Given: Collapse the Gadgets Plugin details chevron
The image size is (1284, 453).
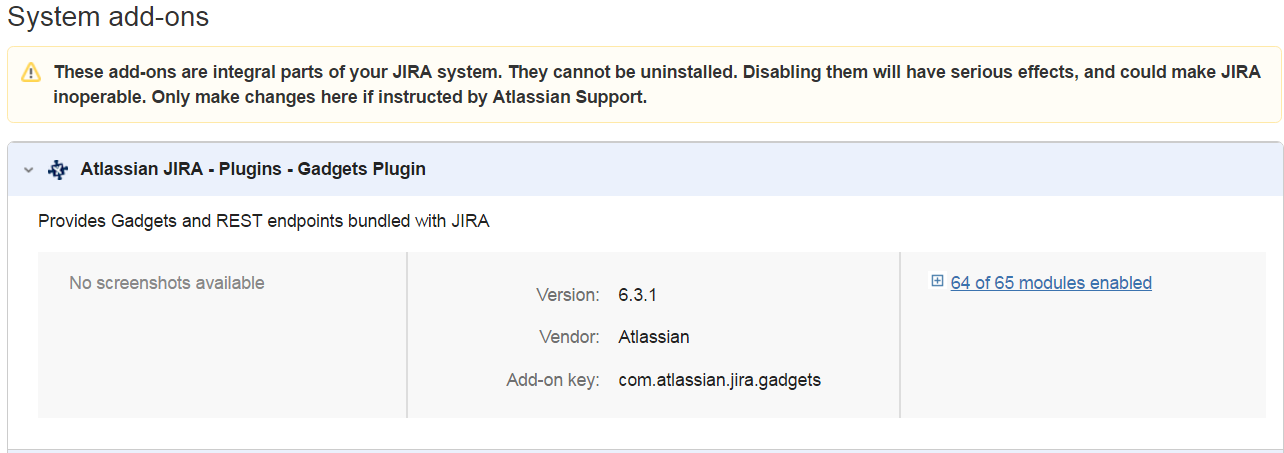Looking at the screenshot, I should [x=29, y=170].
